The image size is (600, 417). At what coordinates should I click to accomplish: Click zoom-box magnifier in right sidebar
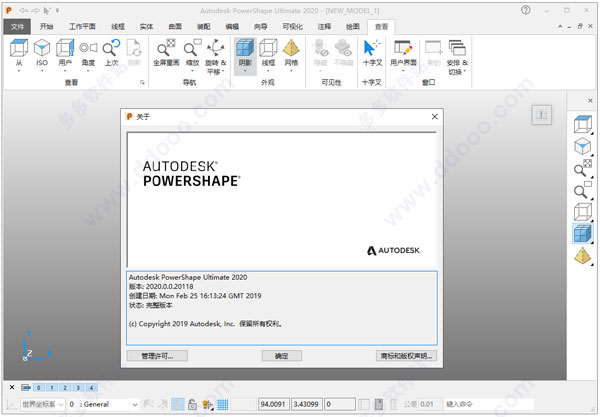click(583, 190)
